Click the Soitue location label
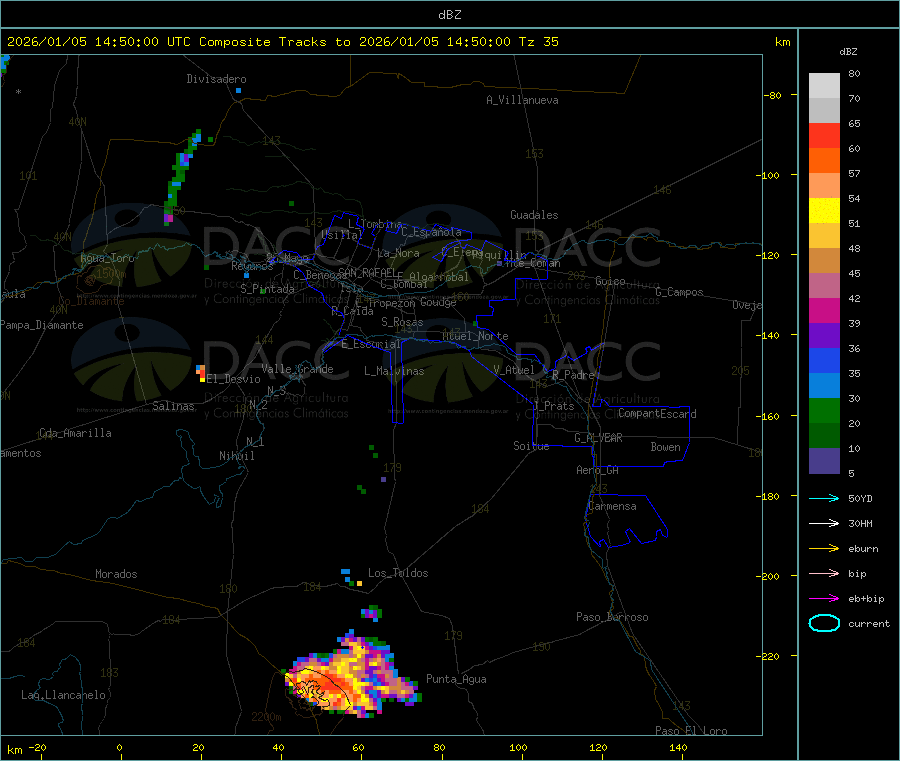This screenshot has width=900, height=761. tap(531, 446)
